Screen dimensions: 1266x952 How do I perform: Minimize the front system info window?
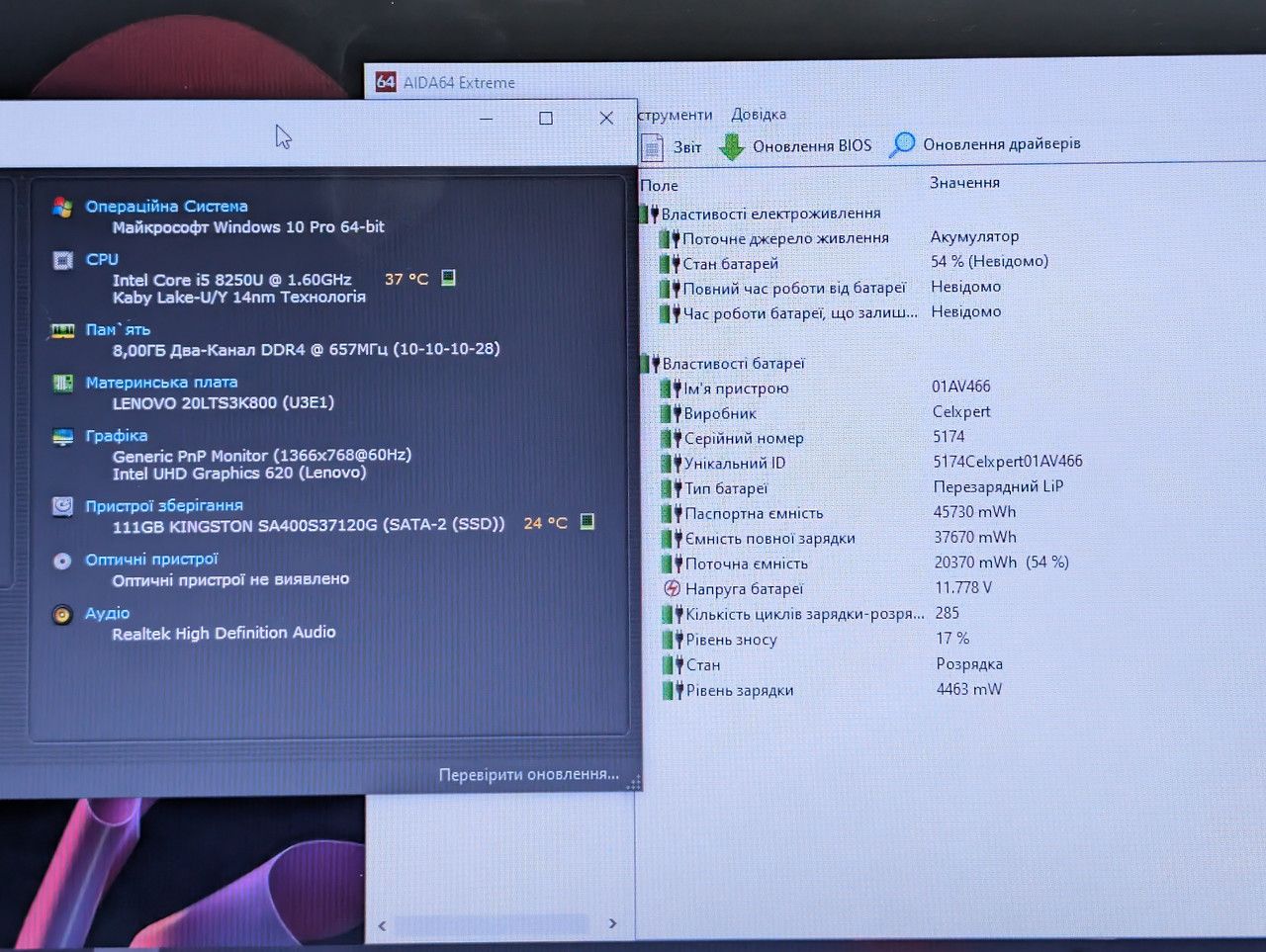click(486, 119)
